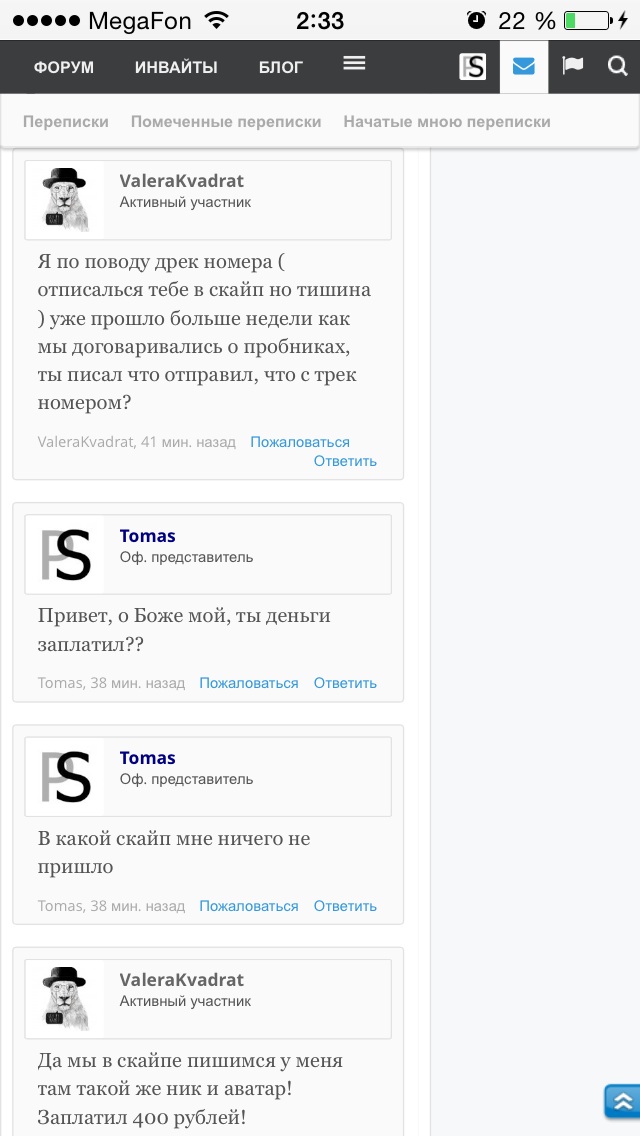This screenshot has height=1136, width=640.
Task: Show the Начатые мною переписки tab
Action: coord(447,122)
